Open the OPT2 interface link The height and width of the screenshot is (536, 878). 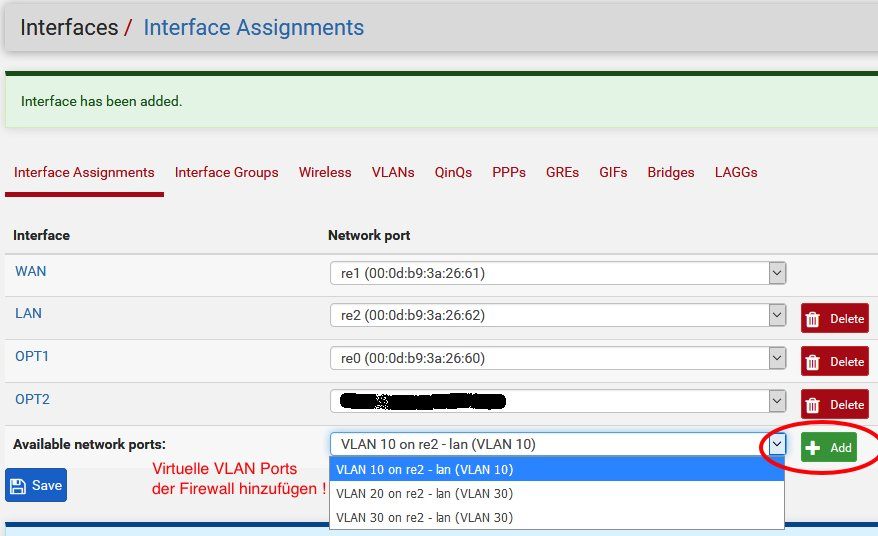click(x=32, y=399)
